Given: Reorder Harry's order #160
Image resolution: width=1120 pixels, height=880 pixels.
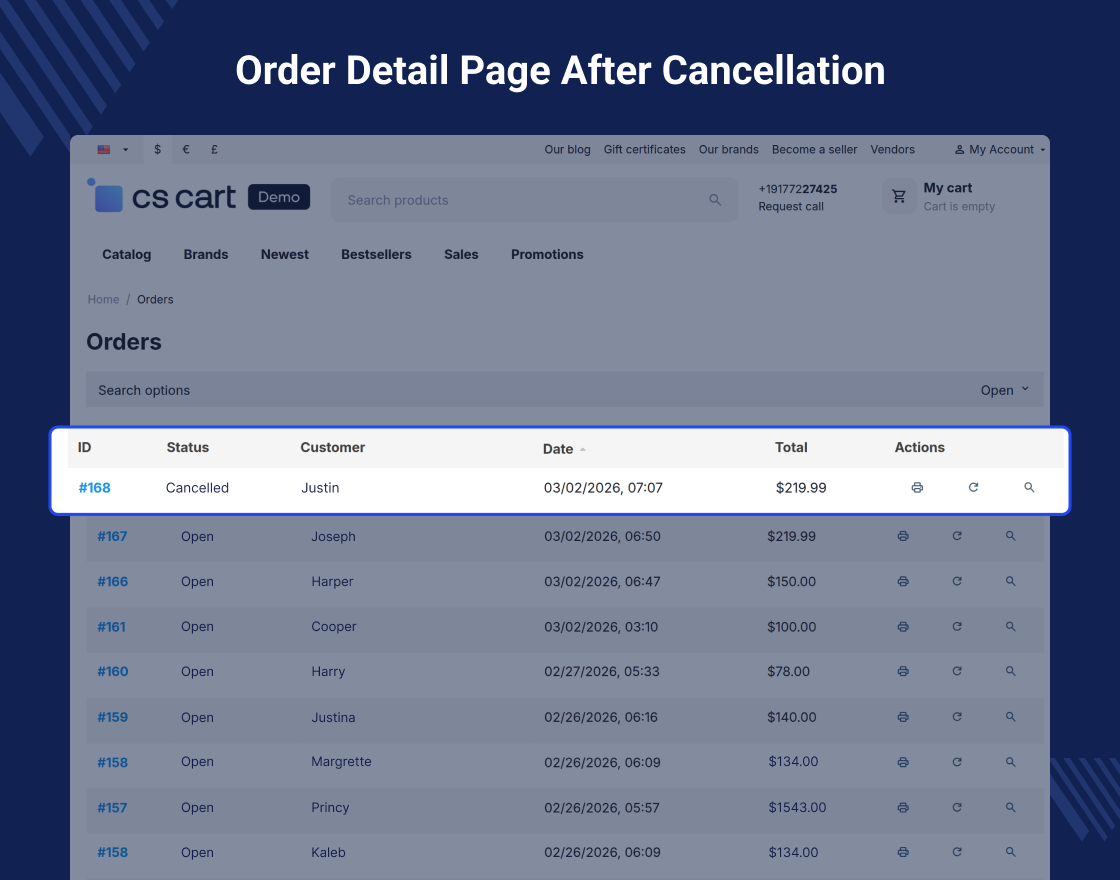Looking at the screenshot, I should coord(957,671).
